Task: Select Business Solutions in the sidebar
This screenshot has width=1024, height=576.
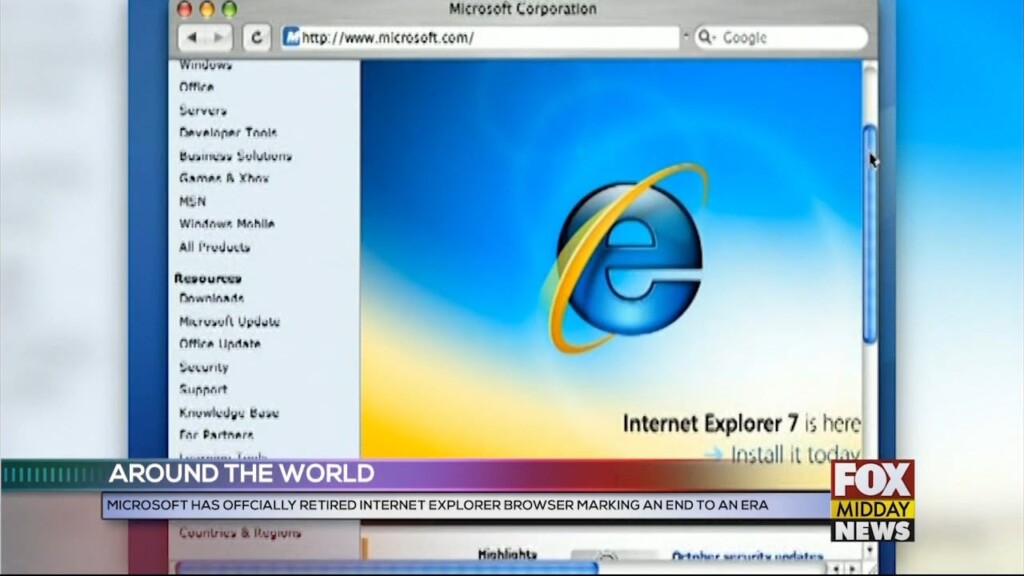Action: point(235,155)
